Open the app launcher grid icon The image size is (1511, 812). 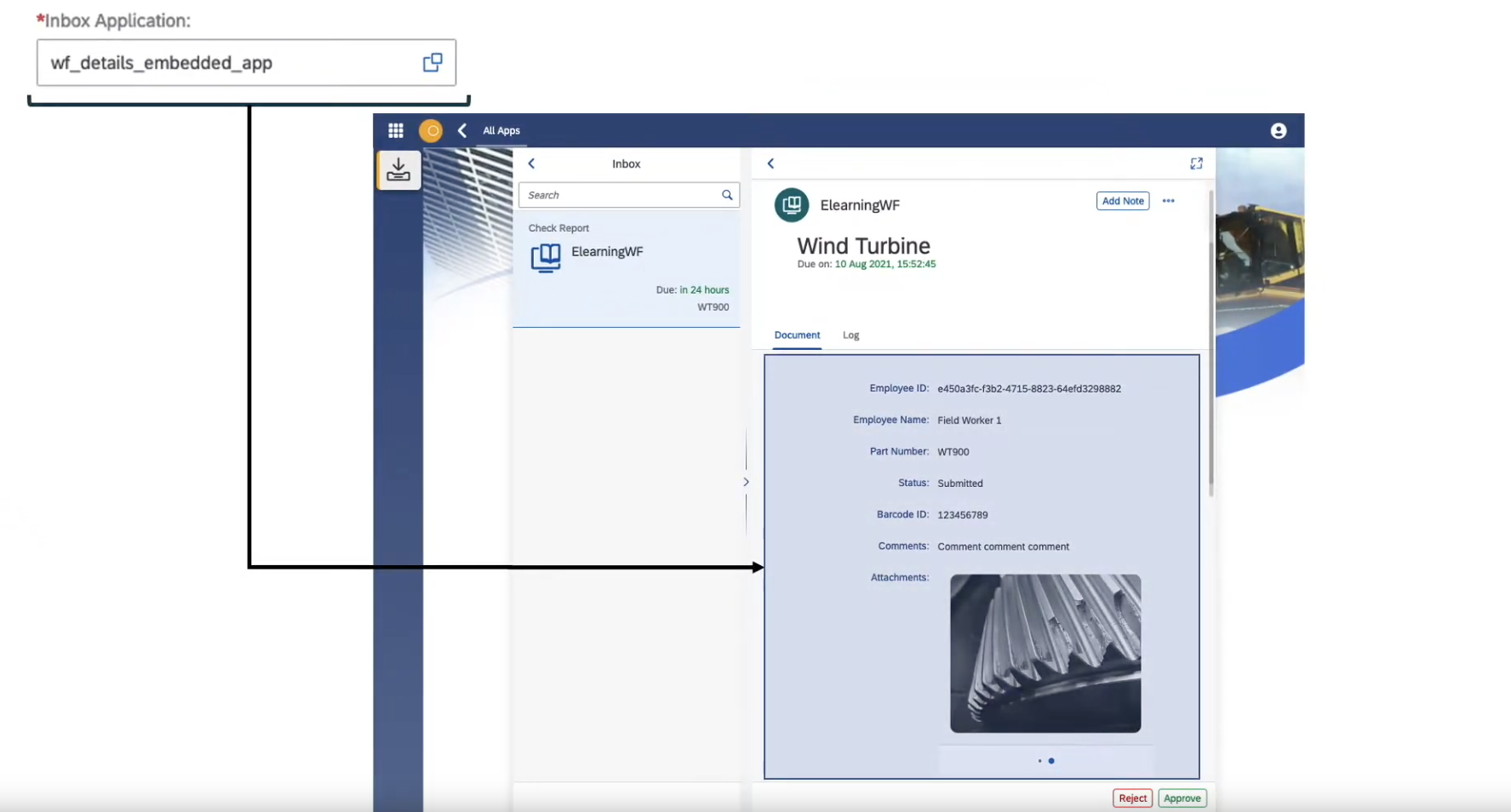coord(396,130)
